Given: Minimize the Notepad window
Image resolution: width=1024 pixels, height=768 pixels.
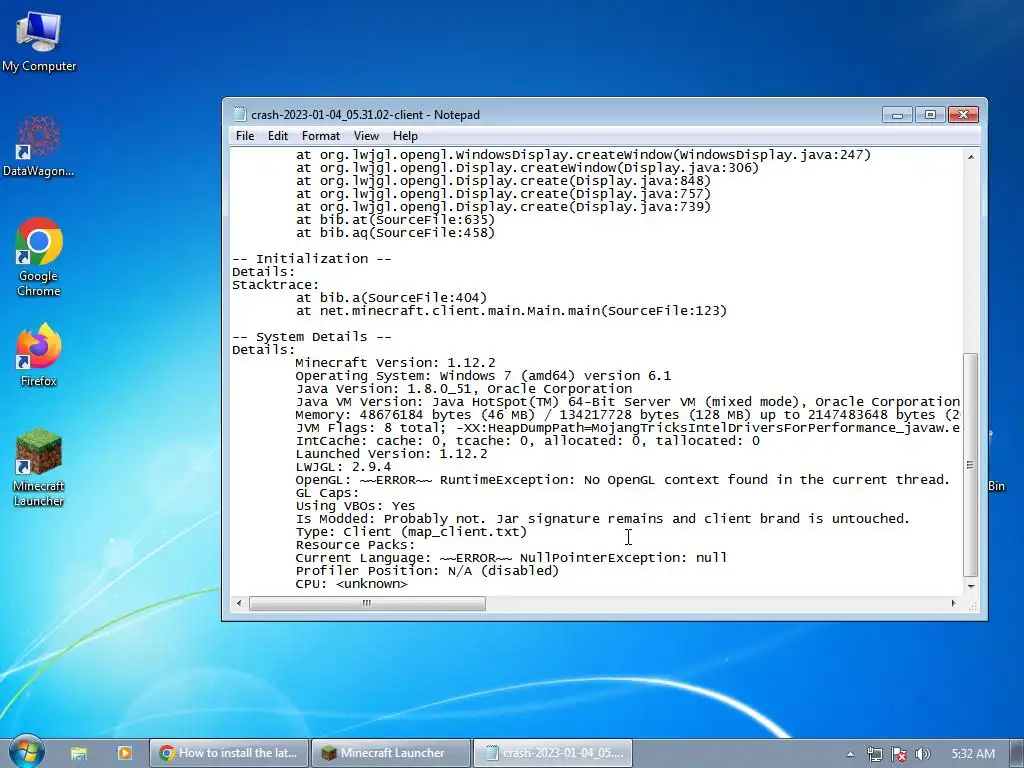Looking at the screenshot, I should (897, 115).
